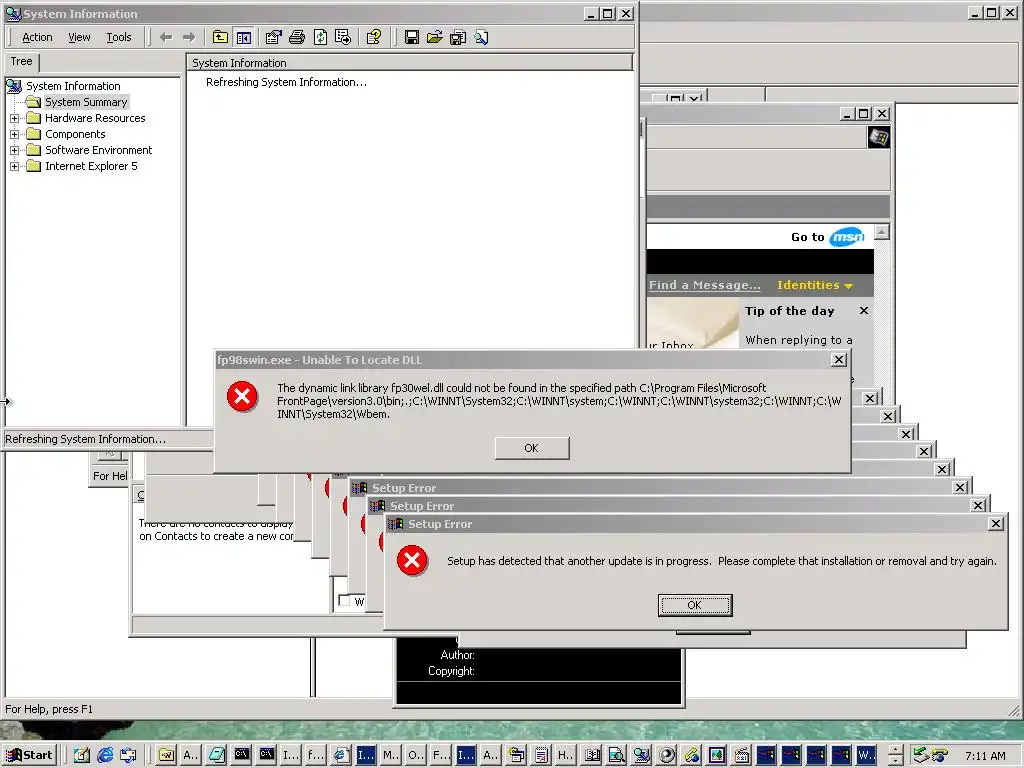Launch Outlook Express from quick launch
1024x768 pixels.
[x=128, y=755]
